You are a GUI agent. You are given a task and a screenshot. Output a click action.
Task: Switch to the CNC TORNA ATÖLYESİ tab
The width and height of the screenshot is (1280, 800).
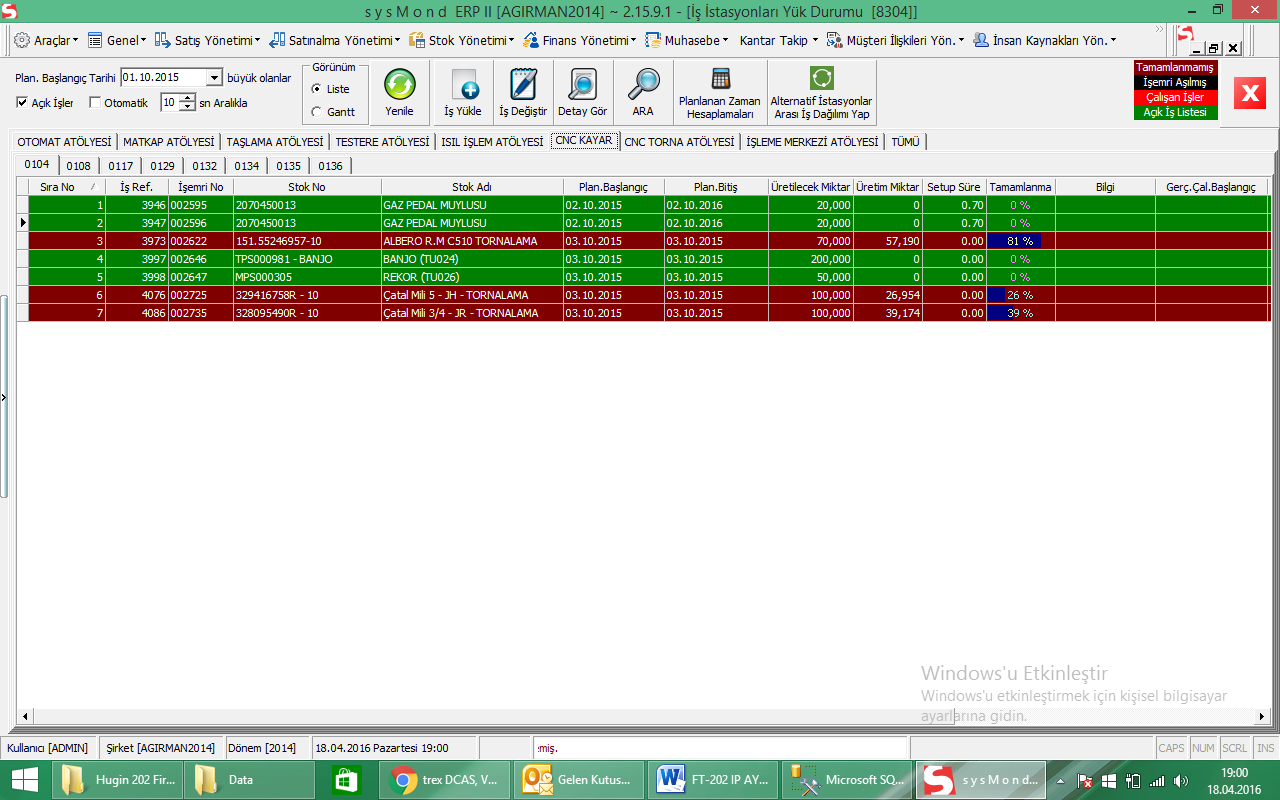pos(679,142)
